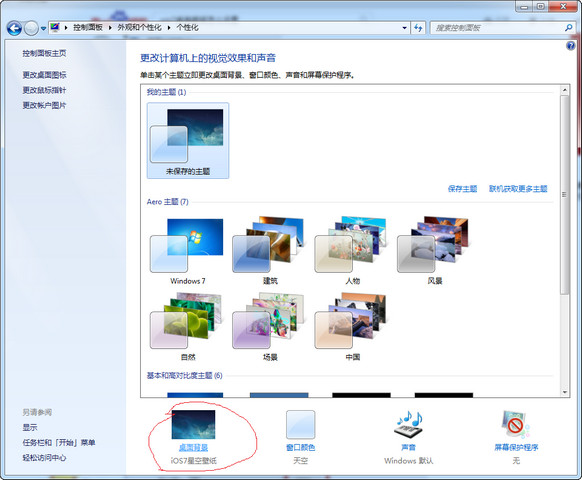This screenshot has width=582, height=480.
Task: Open 声音 music notes icon
Action: [x=408, y=425]
